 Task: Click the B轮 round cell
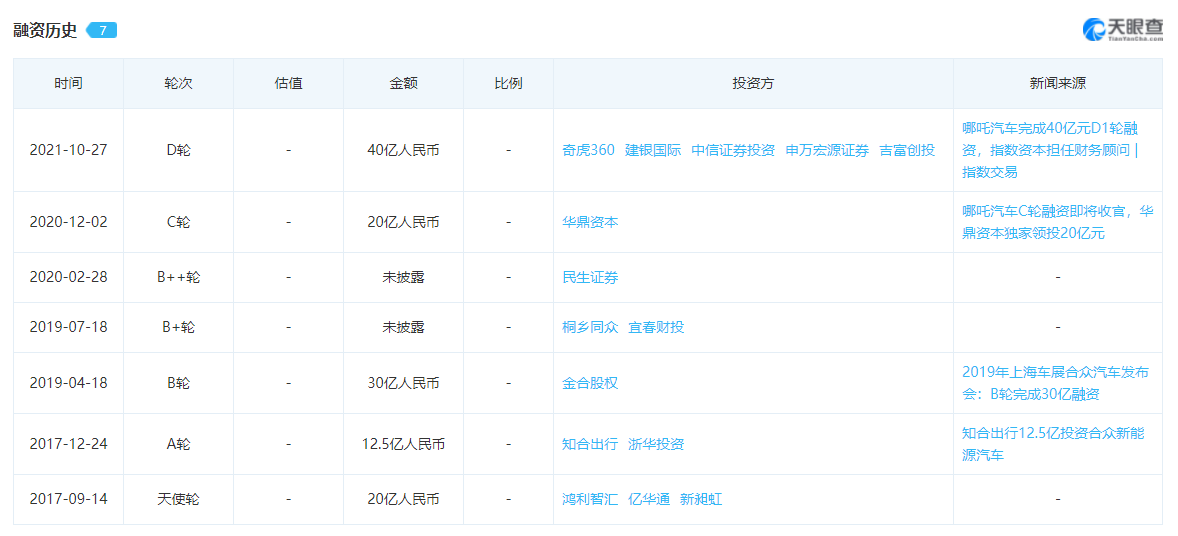click(178, 383)
